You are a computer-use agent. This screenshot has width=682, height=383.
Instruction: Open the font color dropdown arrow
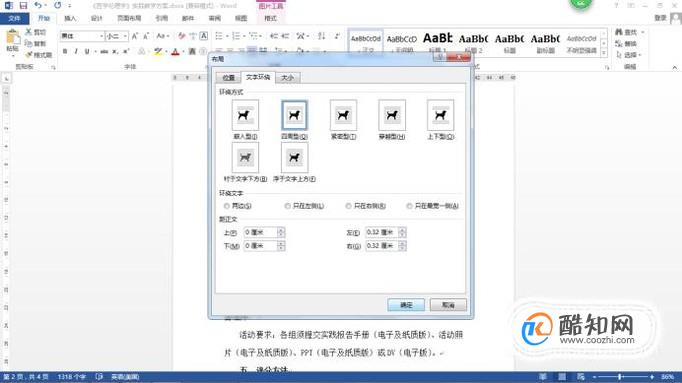[x=184, y=52]
